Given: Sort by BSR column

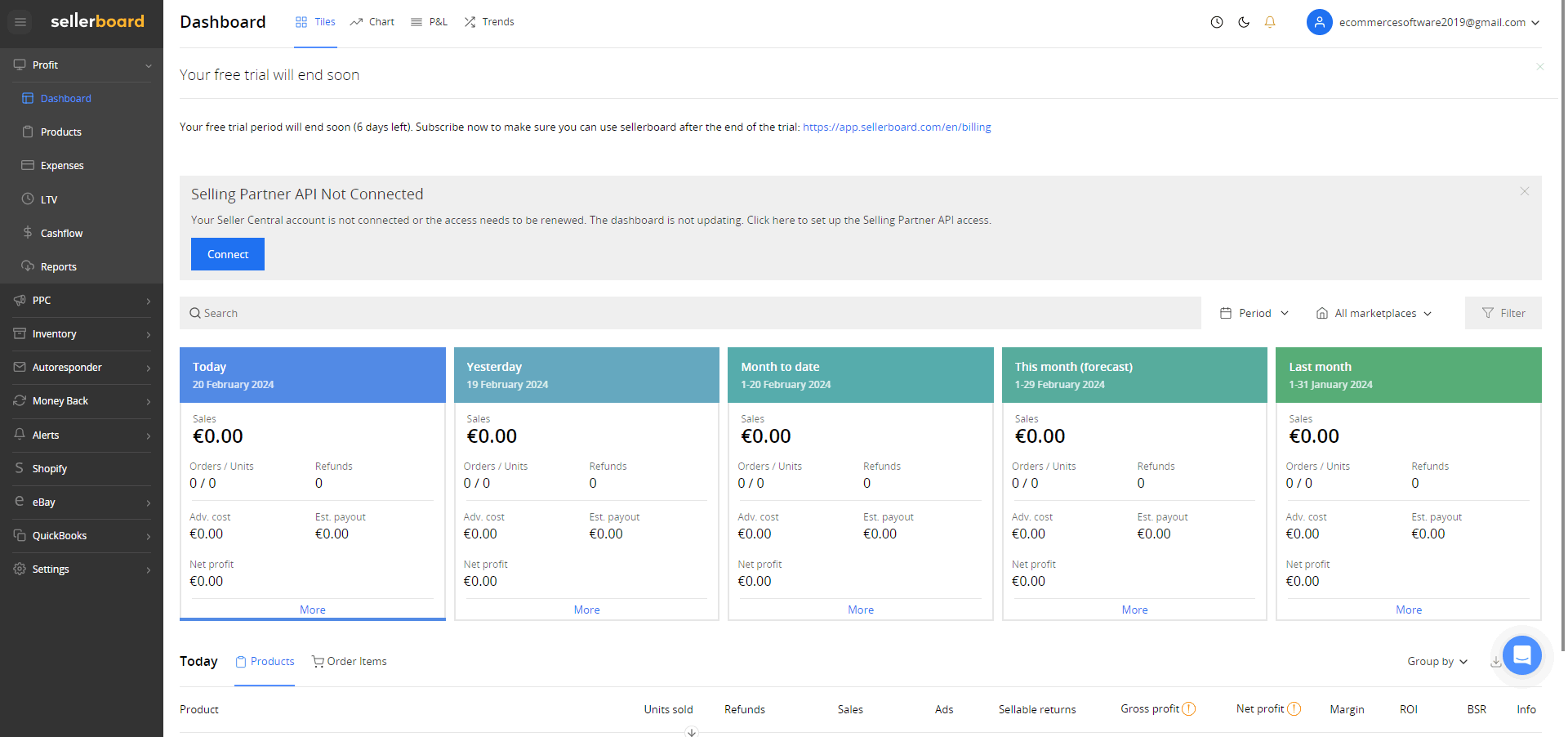Looking at the screenshot, I should (x=1477, y=709).
